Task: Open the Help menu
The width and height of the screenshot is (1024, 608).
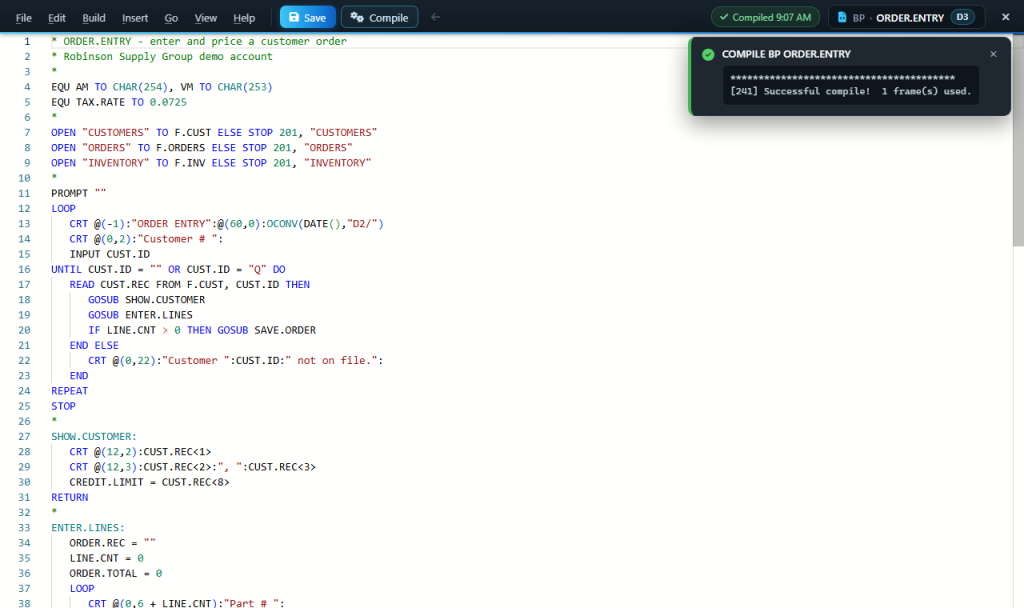Action: pos(244,18)
